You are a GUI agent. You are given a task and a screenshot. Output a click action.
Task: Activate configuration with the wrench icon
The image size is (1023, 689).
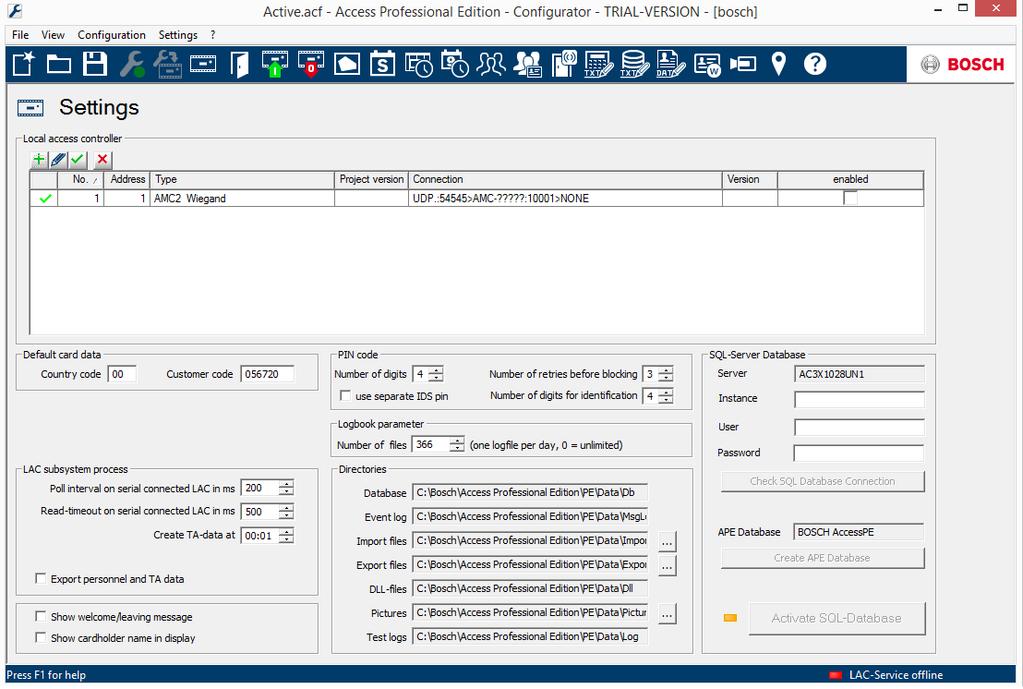tap(131, 64)
